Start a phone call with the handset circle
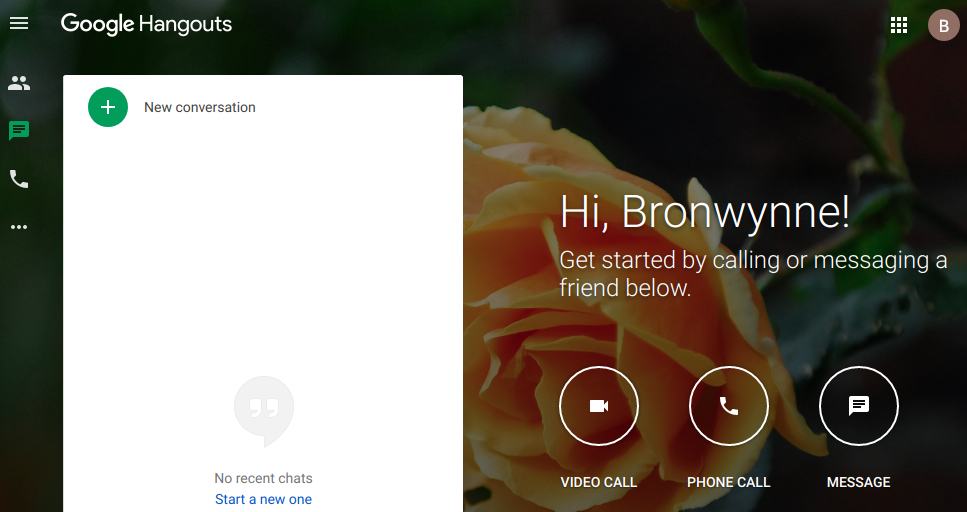This screenshot has height=512, width=967. point(729,406)
